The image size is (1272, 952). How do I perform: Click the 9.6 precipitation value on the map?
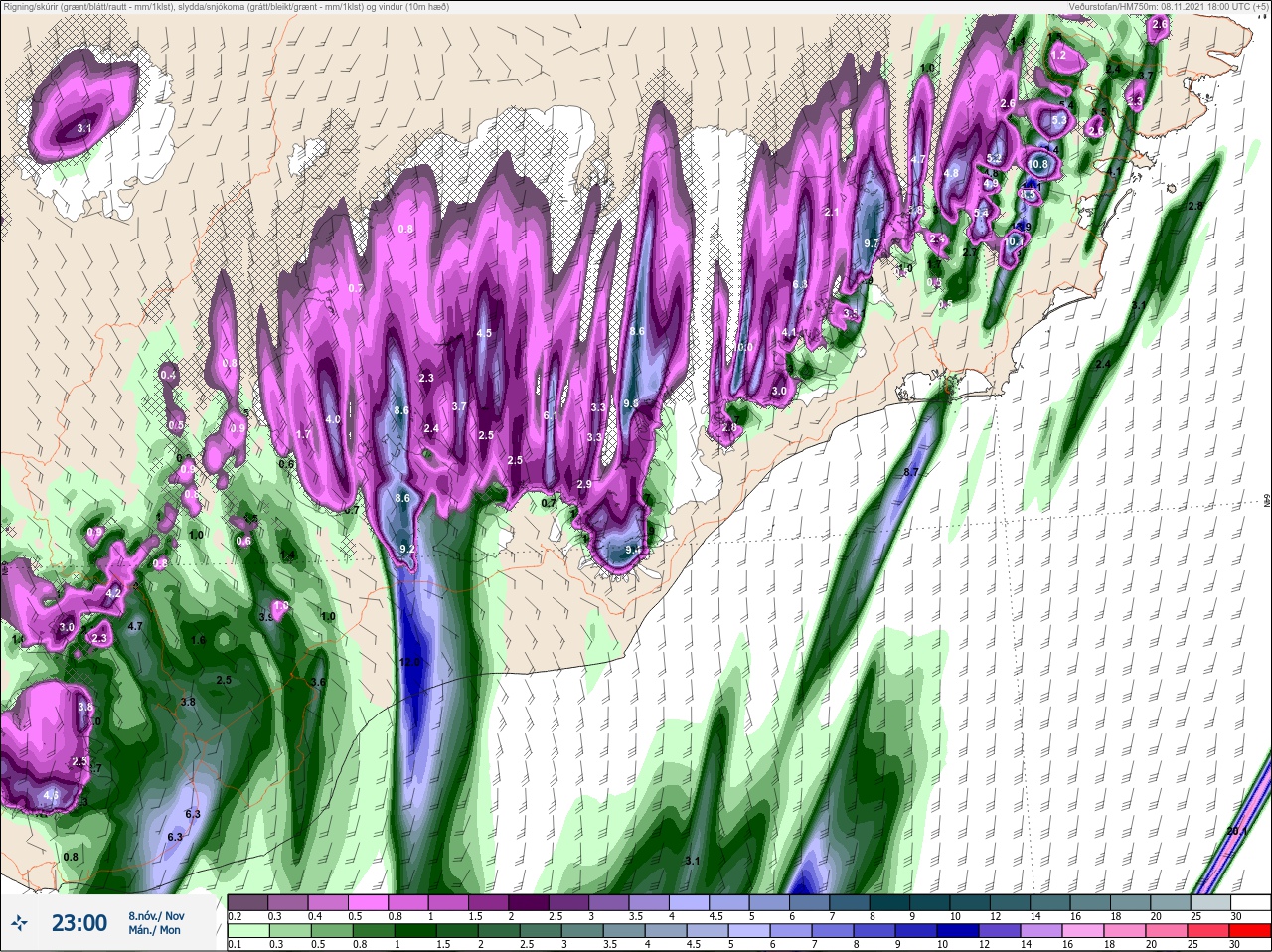630,403
